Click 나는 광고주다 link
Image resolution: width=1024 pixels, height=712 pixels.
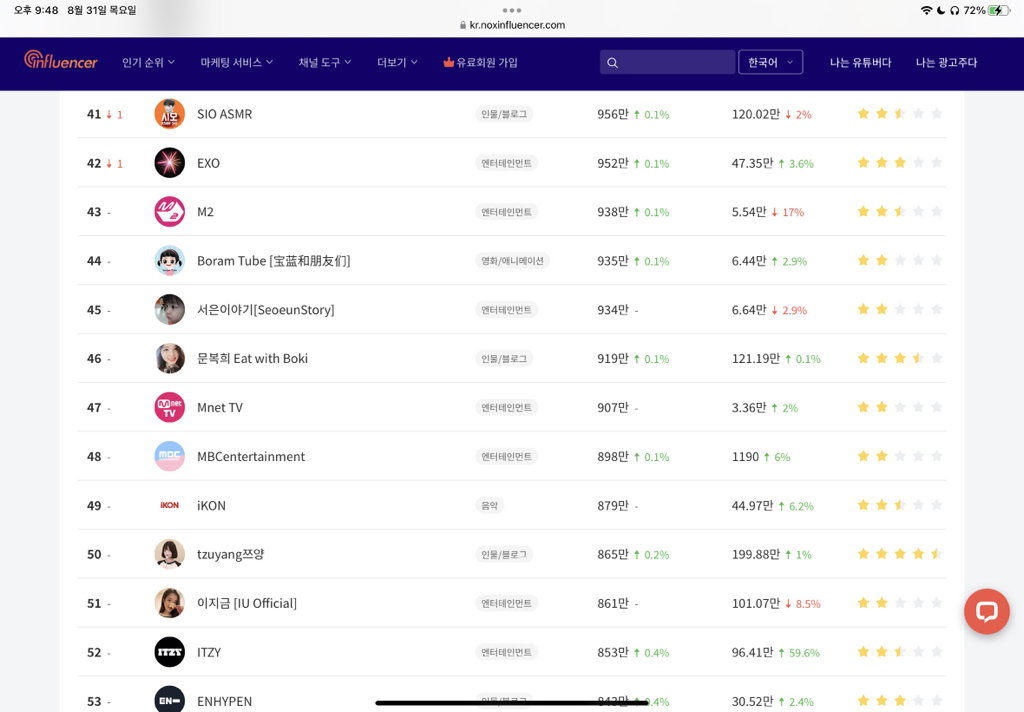click(x=946, y=62)
